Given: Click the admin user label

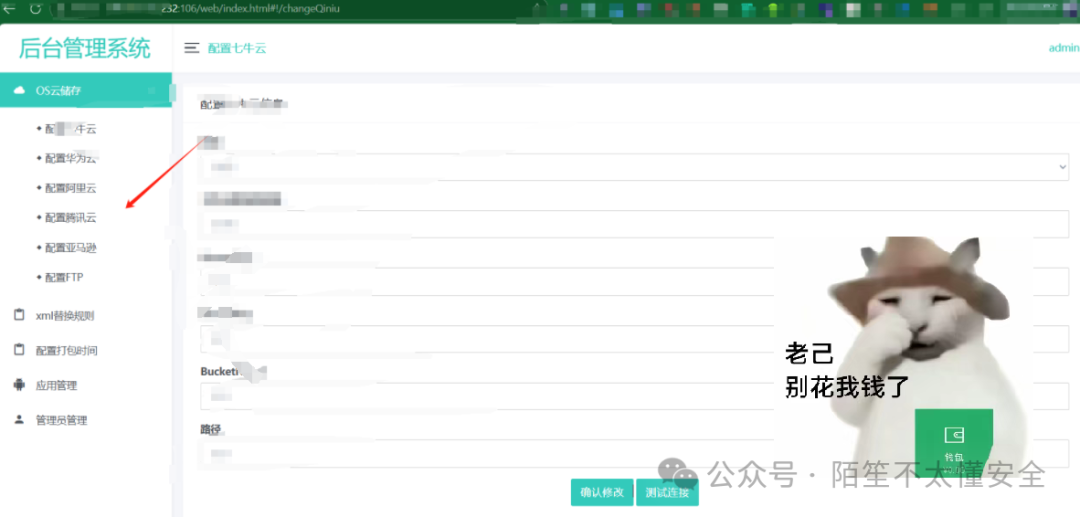Looking at the screenshot, I should [x=1064, y=48].
